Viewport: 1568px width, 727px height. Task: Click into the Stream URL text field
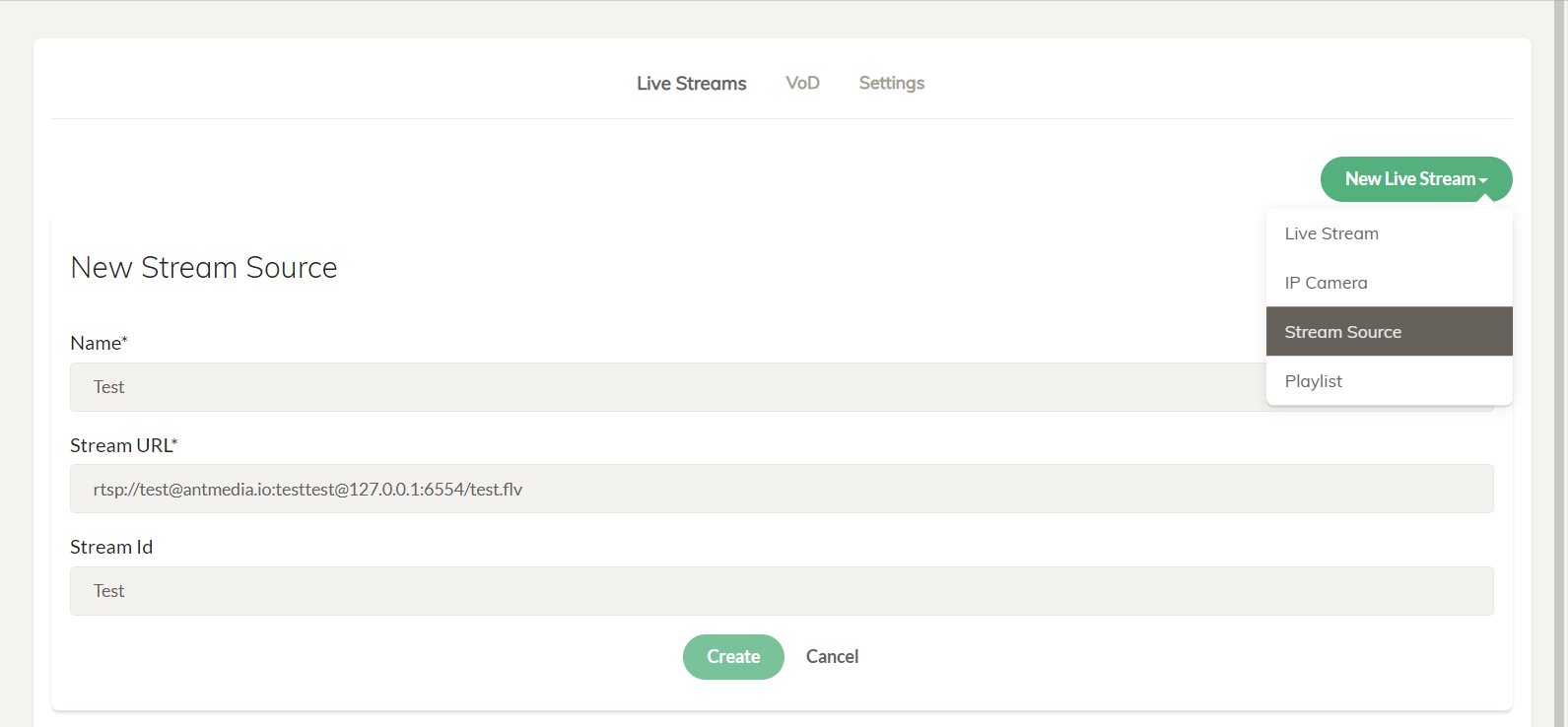[782, 489]
